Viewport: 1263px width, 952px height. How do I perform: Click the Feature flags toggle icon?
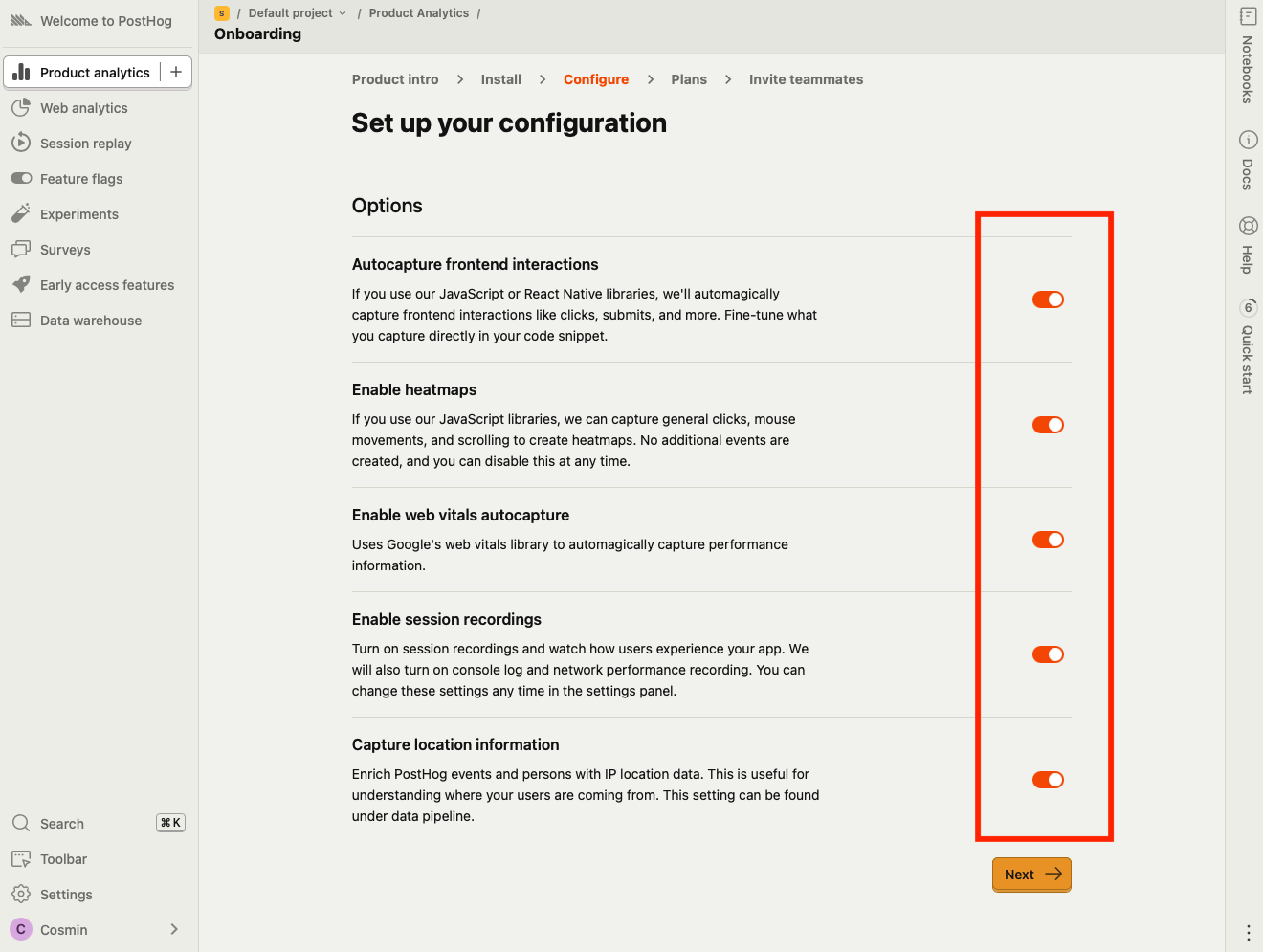pos(21,178)
